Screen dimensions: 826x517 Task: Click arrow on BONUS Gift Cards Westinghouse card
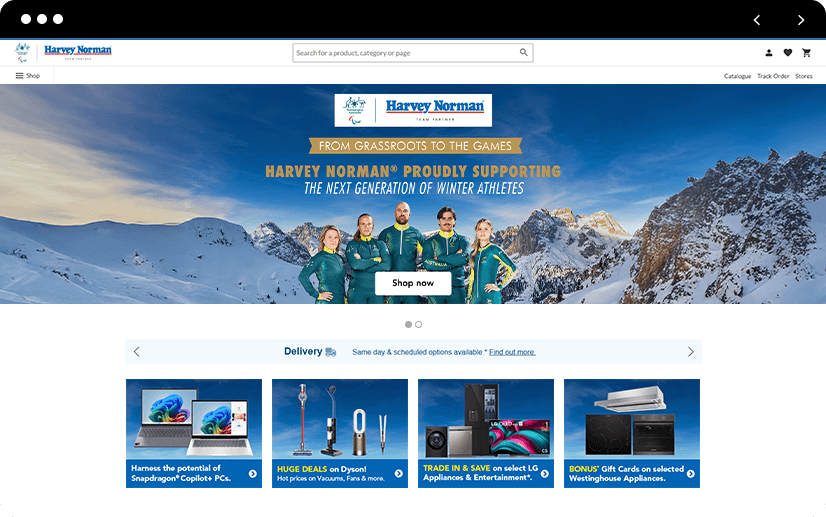pos(691,474)
